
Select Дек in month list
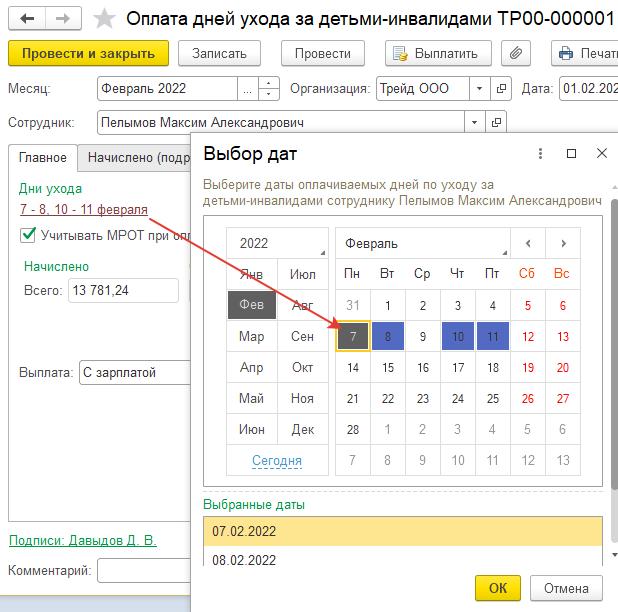coord(303,429)
